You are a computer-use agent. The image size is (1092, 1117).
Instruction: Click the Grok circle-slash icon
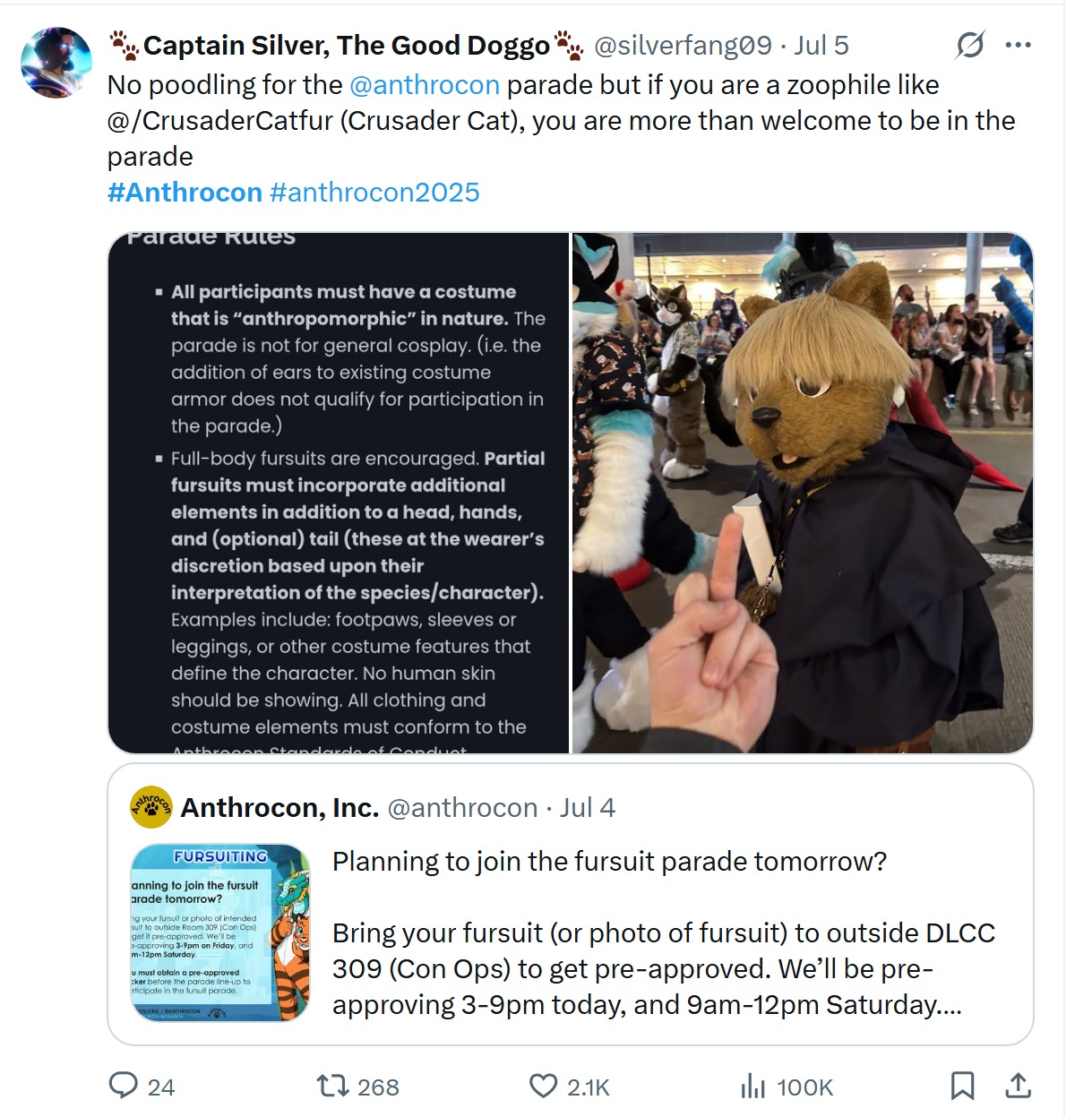click(970, 45)
